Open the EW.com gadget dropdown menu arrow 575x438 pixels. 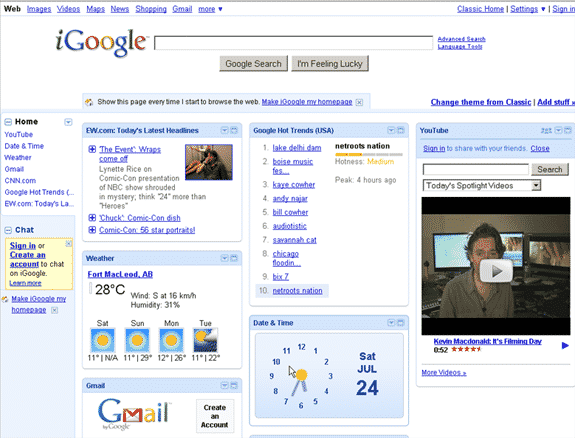pyautogui.click(x=224, y=130)
